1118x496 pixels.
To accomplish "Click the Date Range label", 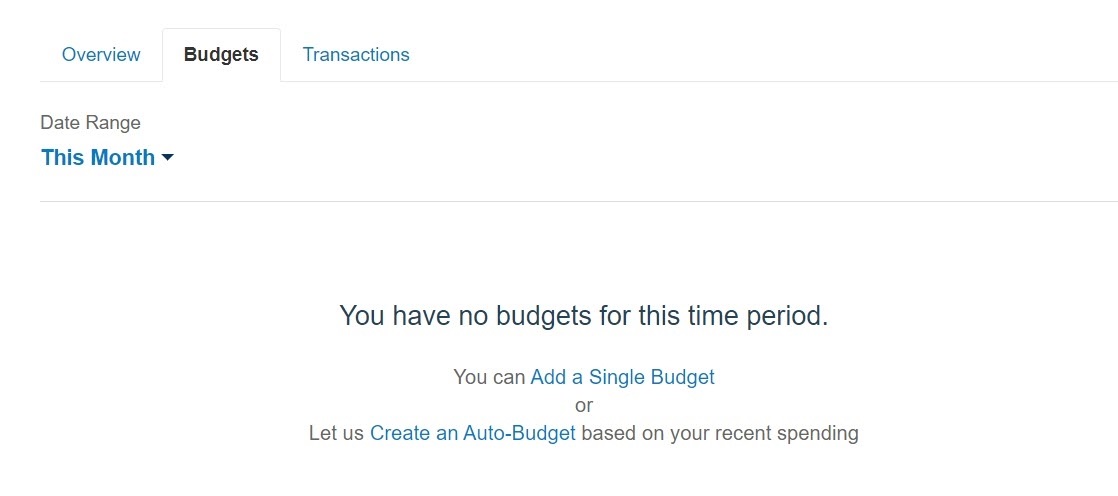I will (x=90, y=123).
